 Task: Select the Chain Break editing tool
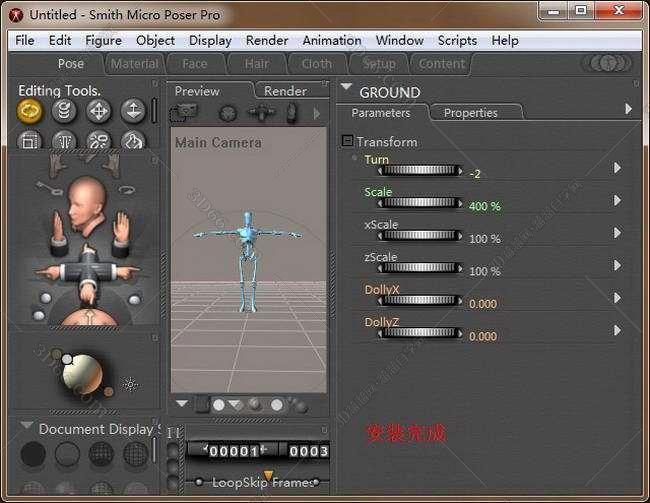pos(98,140)
